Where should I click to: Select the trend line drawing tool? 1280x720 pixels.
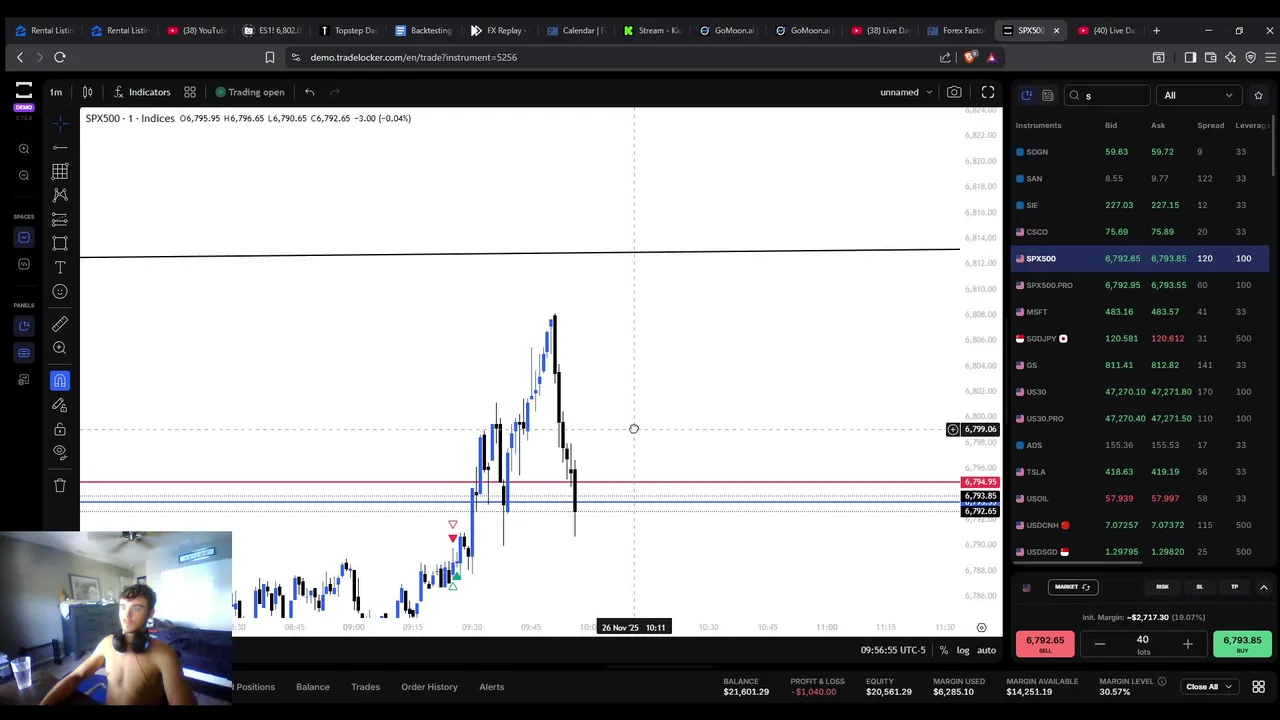point(60,147)
